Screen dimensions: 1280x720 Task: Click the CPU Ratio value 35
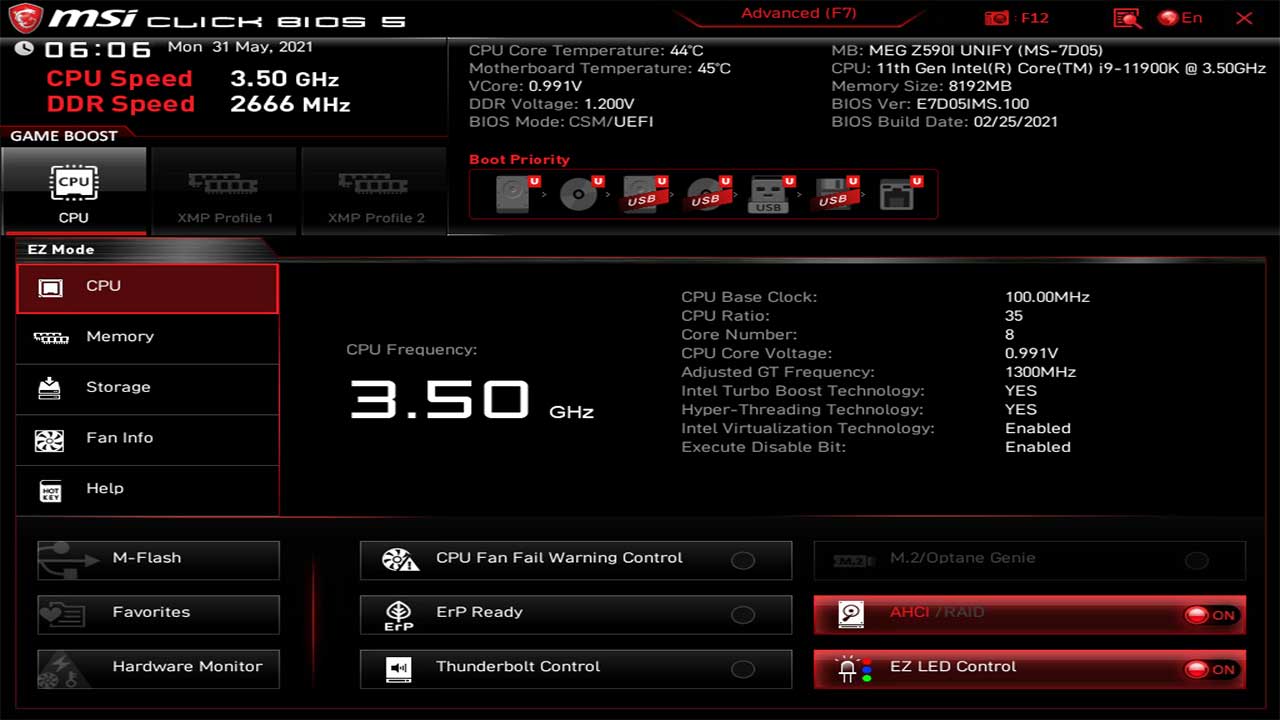click(1014, 316)
